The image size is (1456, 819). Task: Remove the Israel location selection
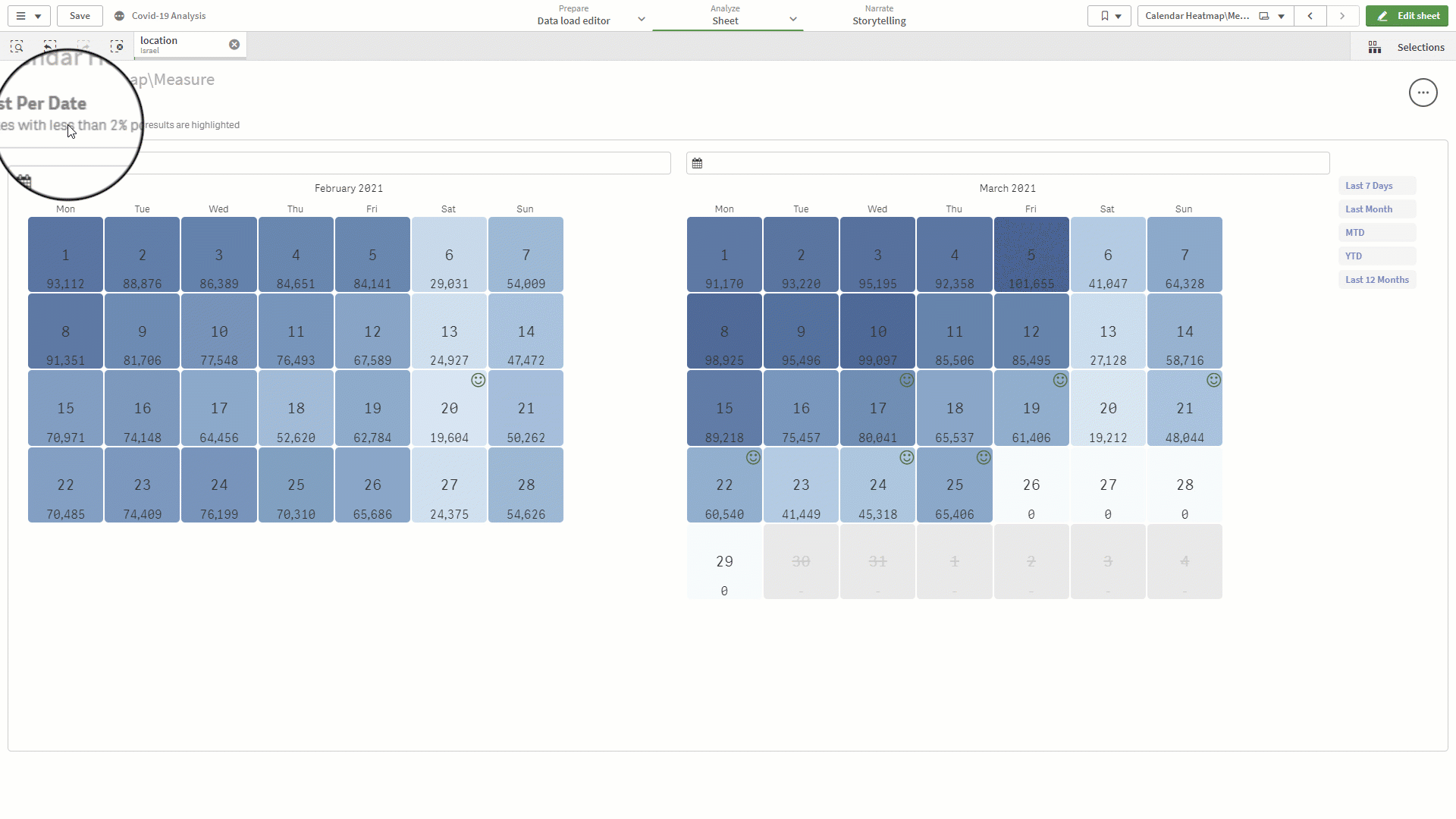click(x=234, y=44)
